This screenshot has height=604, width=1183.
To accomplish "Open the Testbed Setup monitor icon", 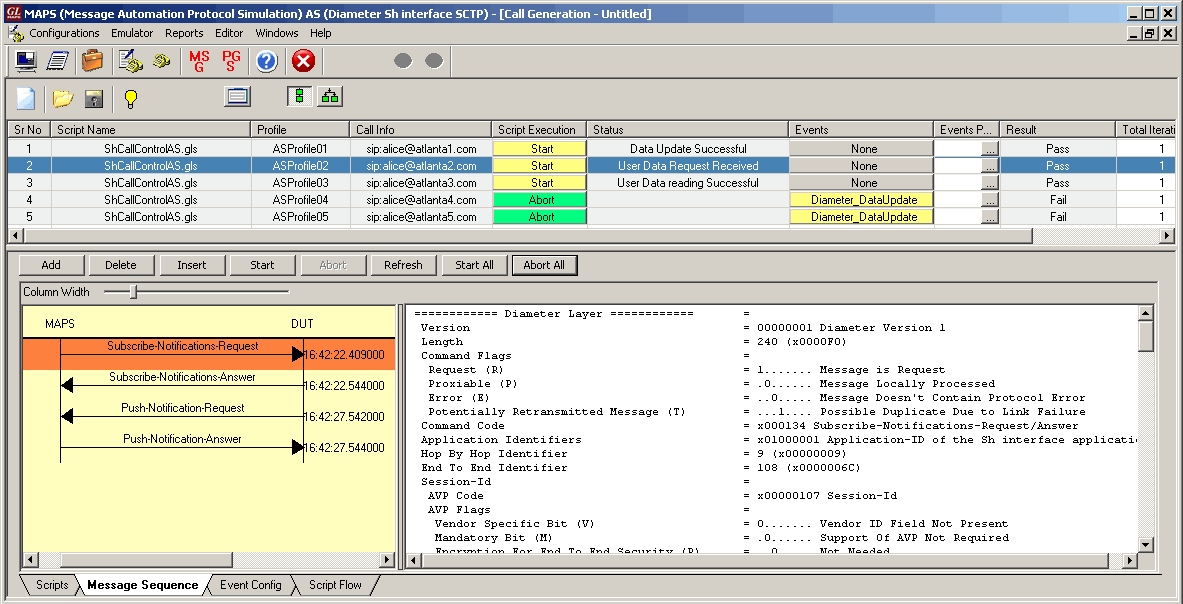I will point(26,61).
